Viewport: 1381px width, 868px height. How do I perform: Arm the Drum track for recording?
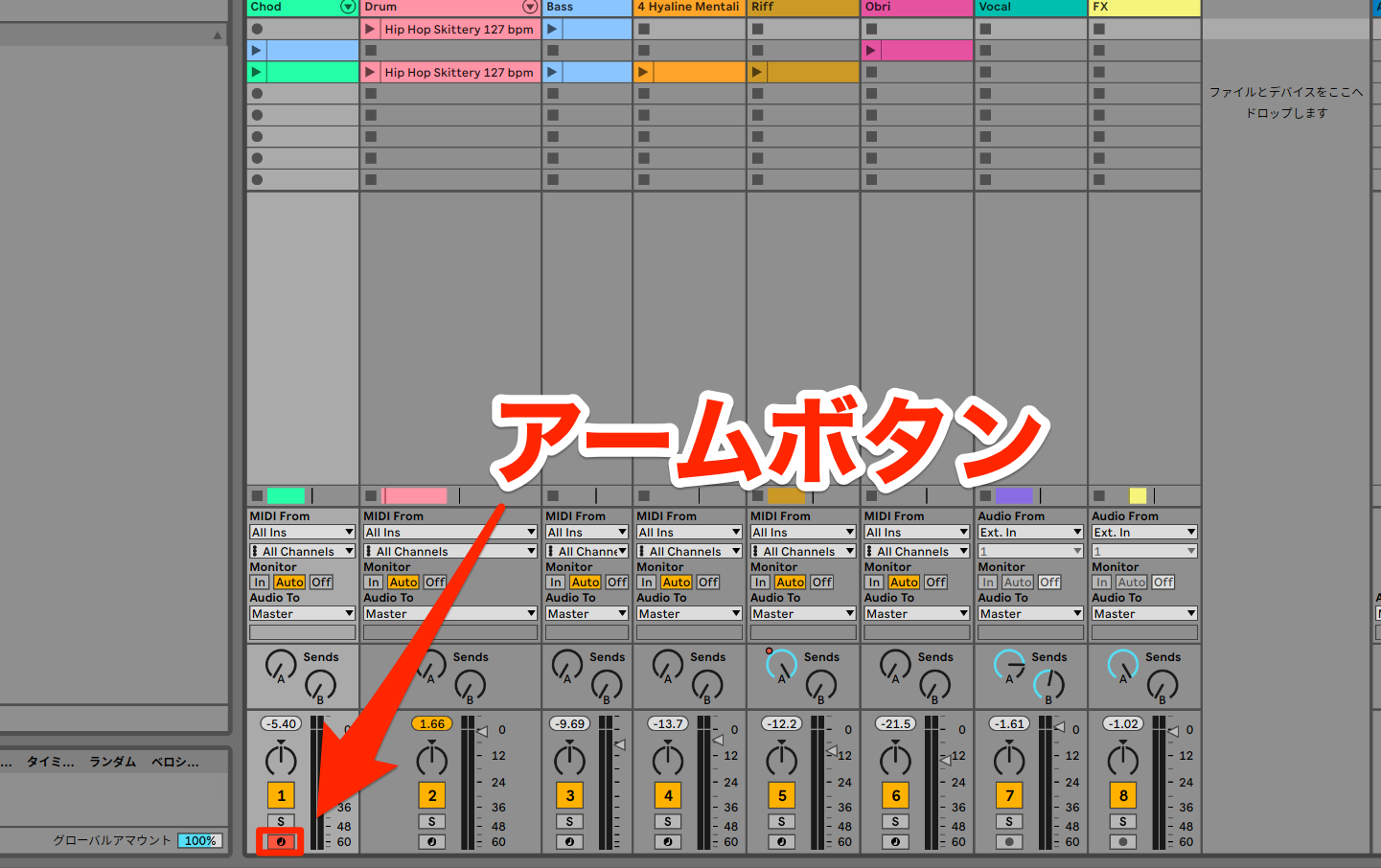pyautogui.click(x=432, y=842)
